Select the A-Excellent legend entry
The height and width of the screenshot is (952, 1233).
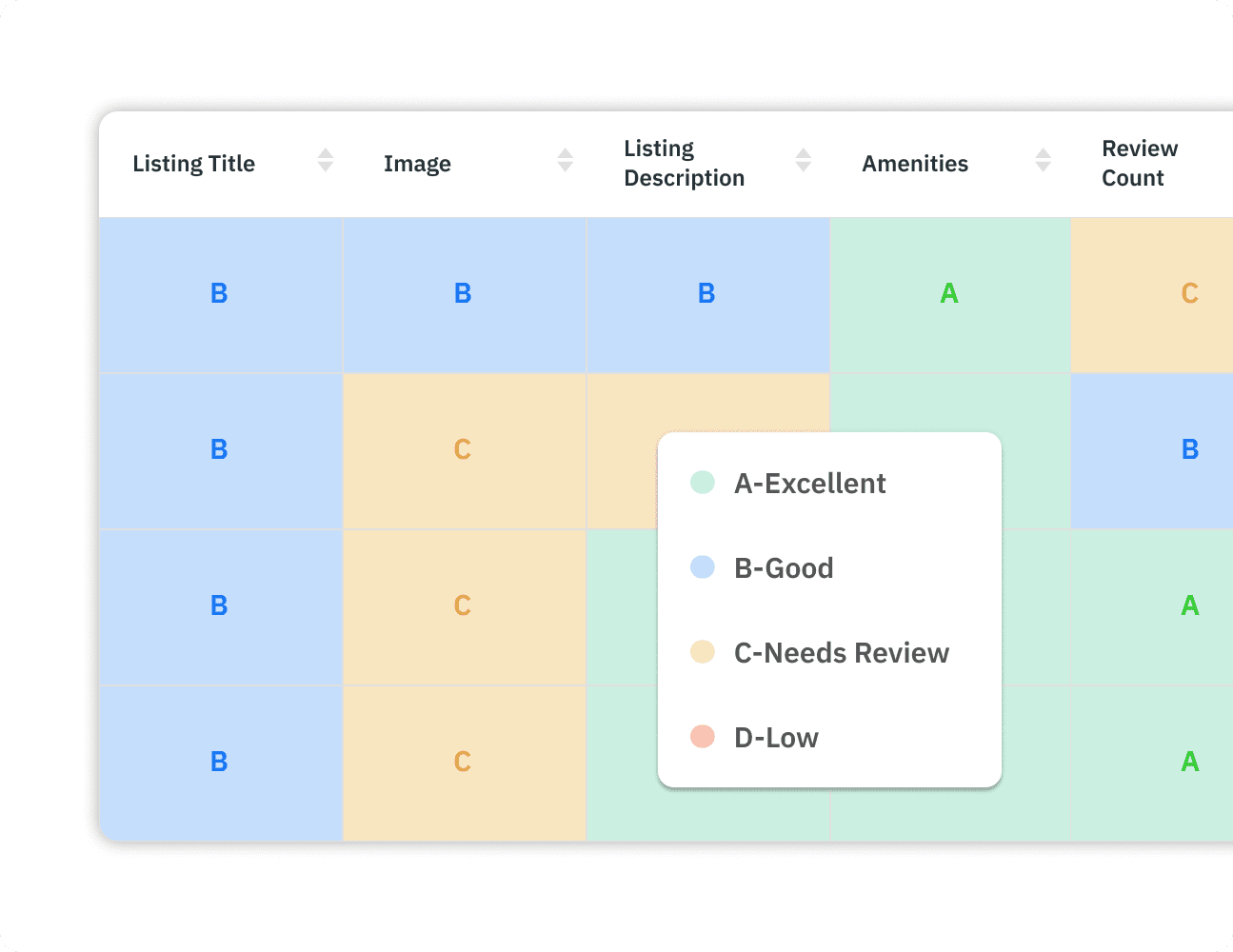(809, 484)
